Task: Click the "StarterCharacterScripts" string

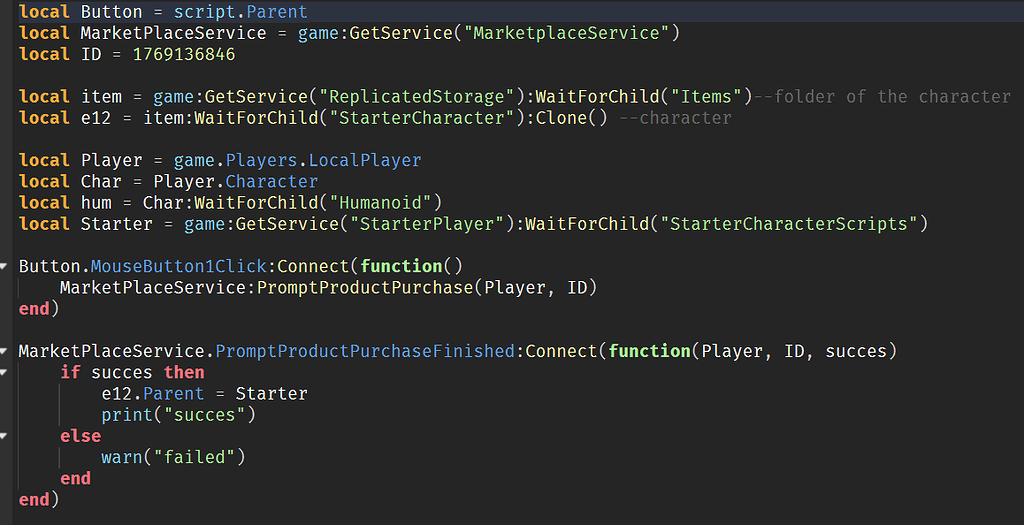Action: [789, 223]
